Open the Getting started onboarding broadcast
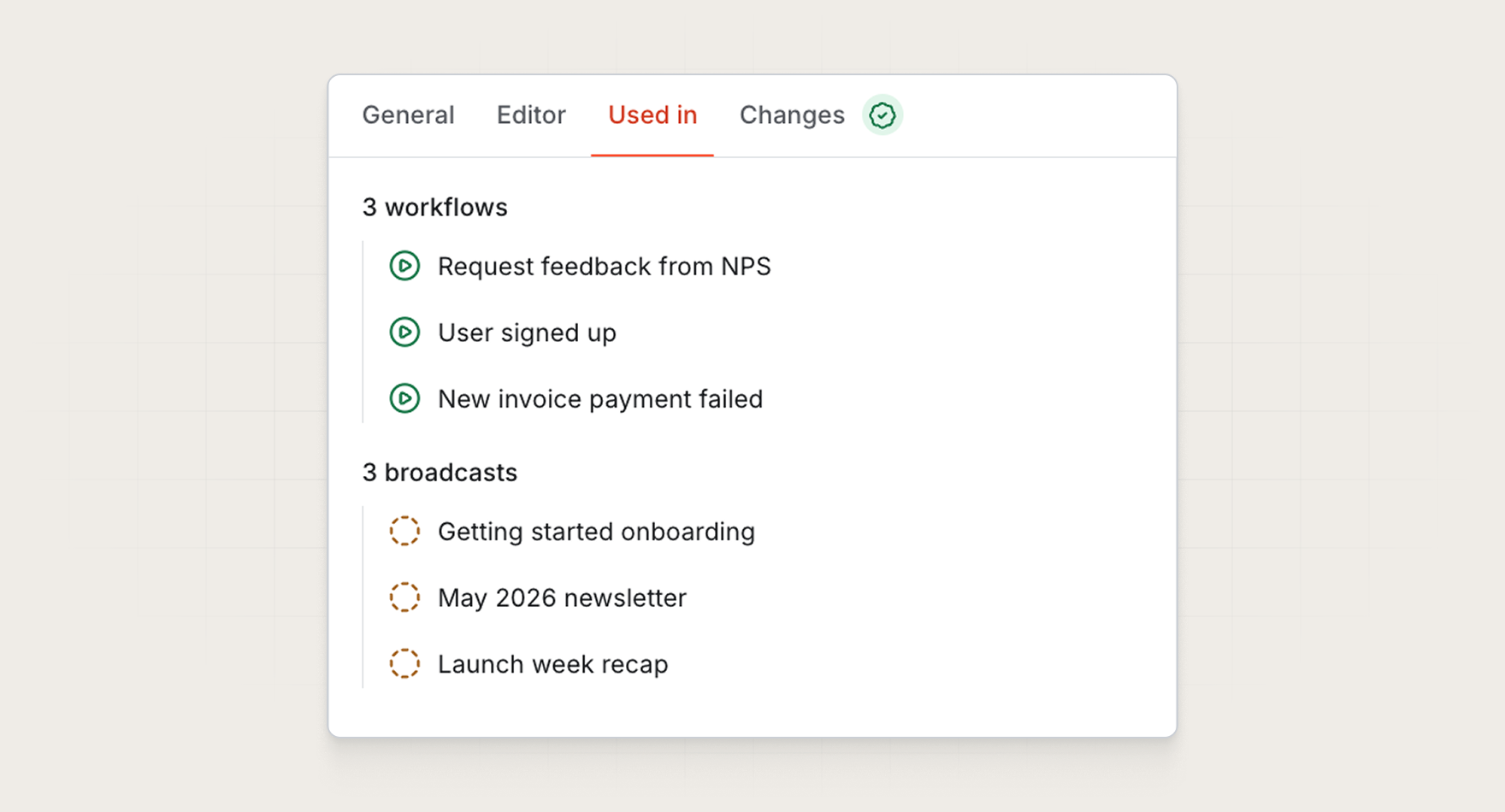Screen dimensions: 1505x812 [596, 532]
